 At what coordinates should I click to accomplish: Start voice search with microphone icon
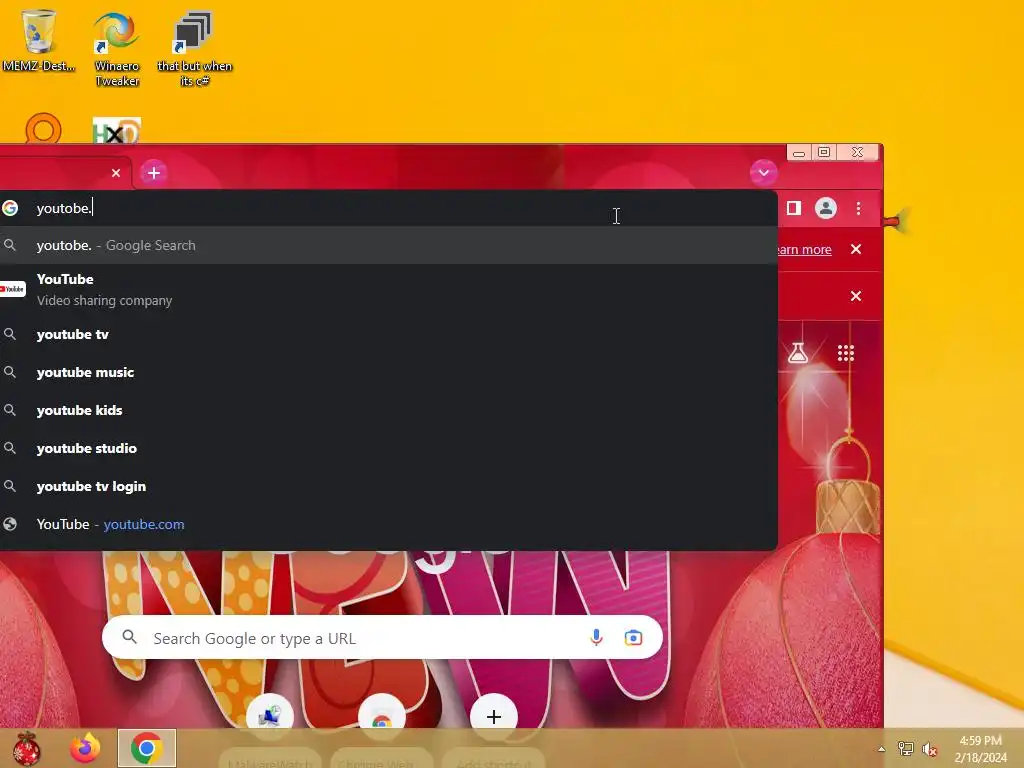pos(596,638)
